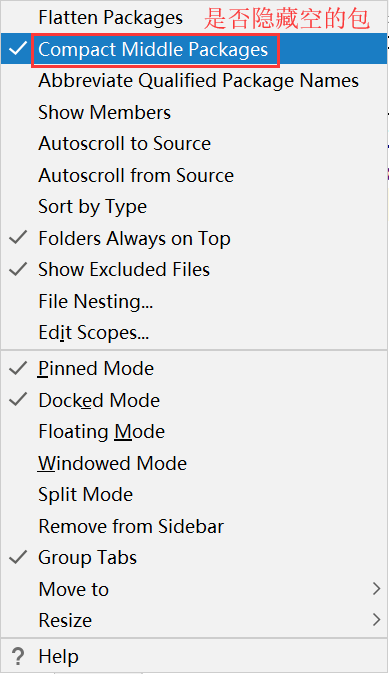Switch to Floating Mode
389x674 pixels.
click(193, 432)
